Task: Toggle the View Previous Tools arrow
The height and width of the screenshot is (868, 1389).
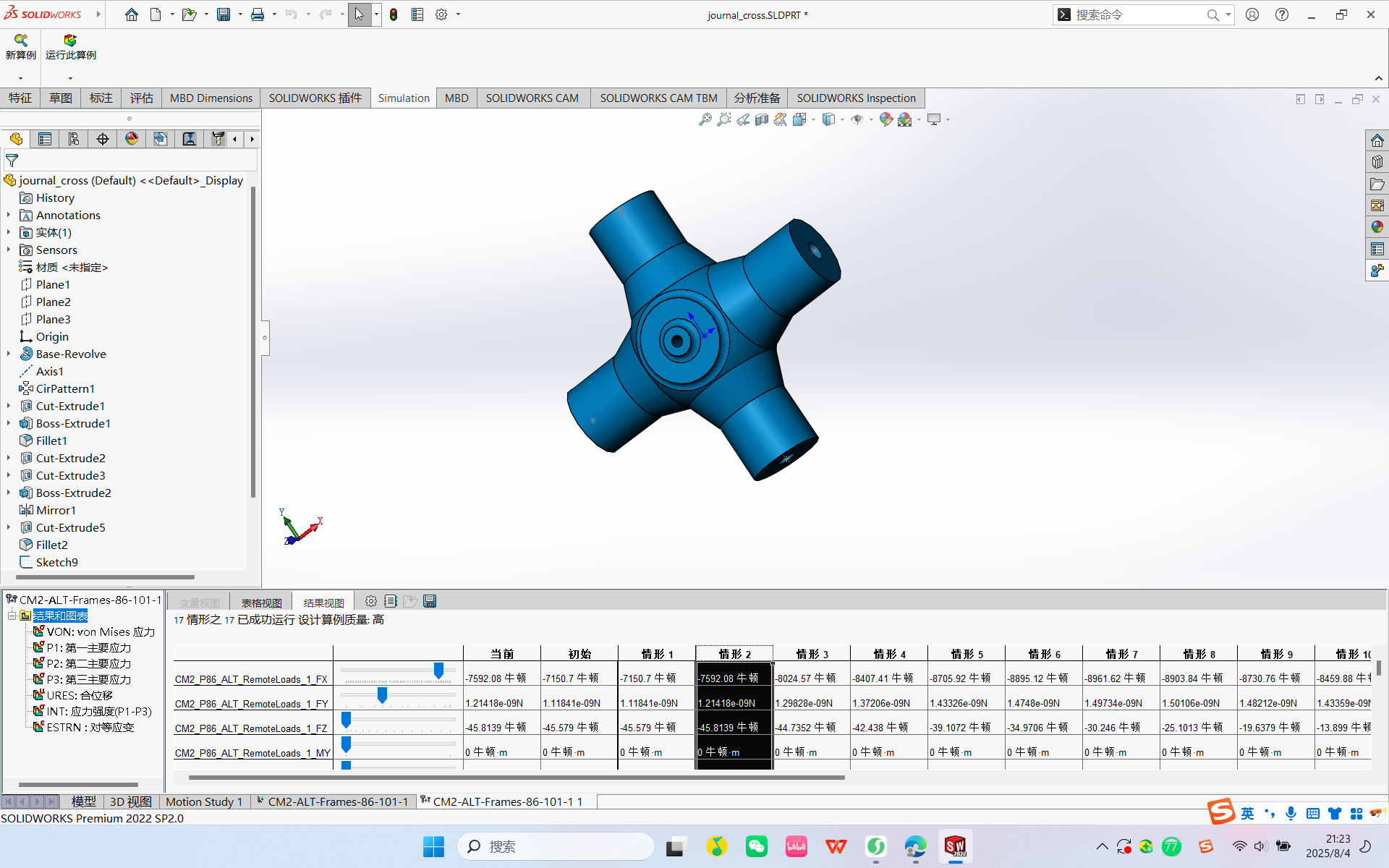Action: pos(235,139)
